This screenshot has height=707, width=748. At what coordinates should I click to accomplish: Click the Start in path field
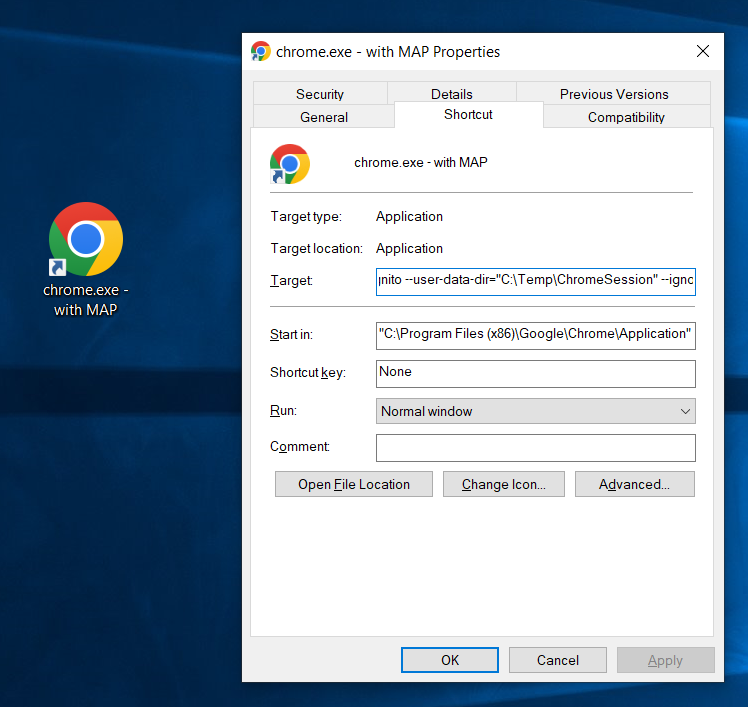point(535,334)
